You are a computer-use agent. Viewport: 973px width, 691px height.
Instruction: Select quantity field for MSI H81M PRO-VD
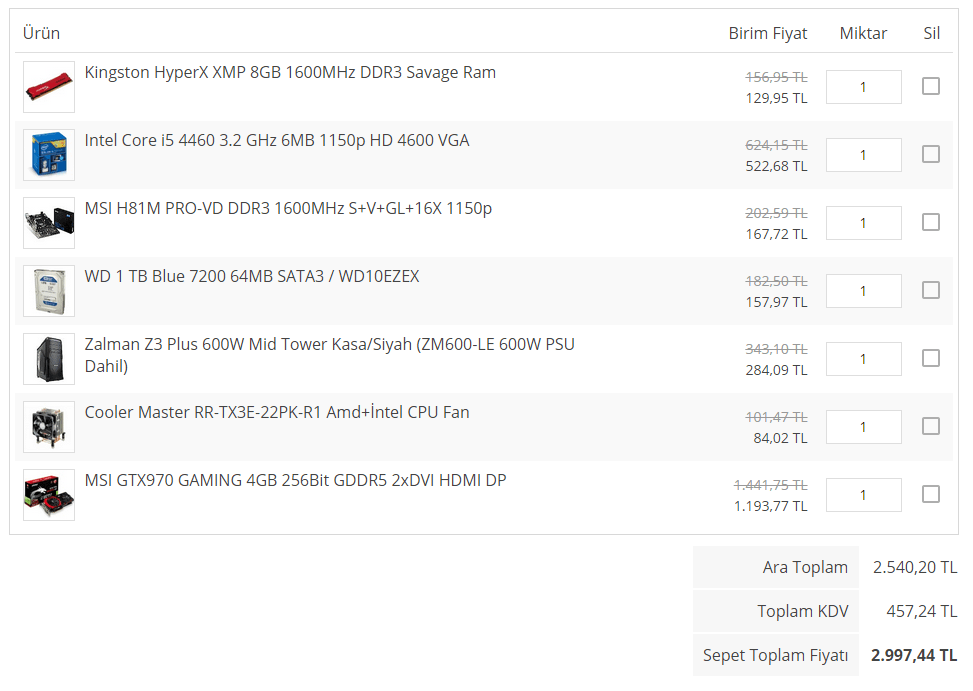click(863, 223)
